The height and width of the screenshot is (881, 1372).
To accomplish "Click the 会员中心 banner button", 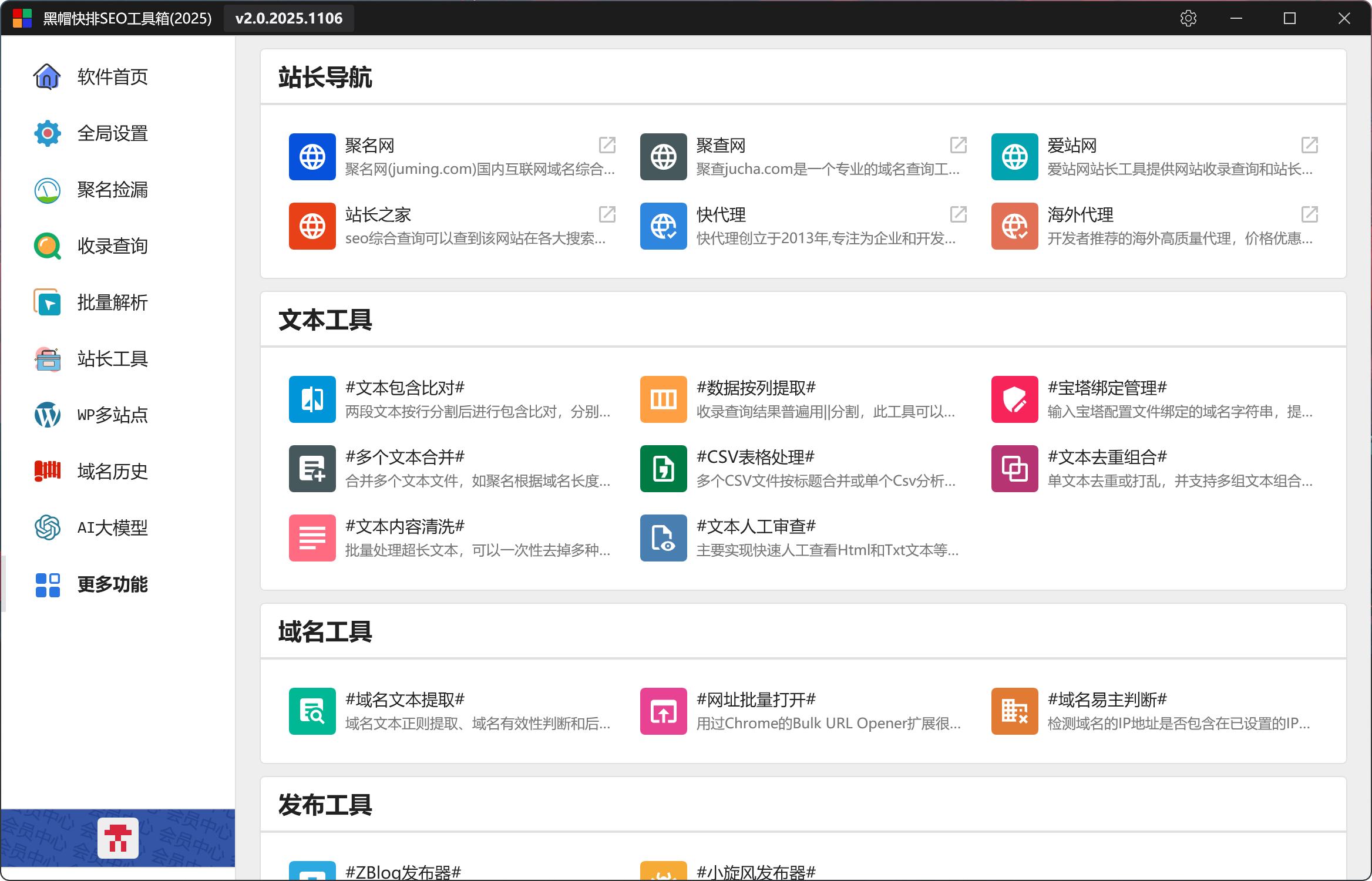I will pyautogui.click(x=118, y=838).
